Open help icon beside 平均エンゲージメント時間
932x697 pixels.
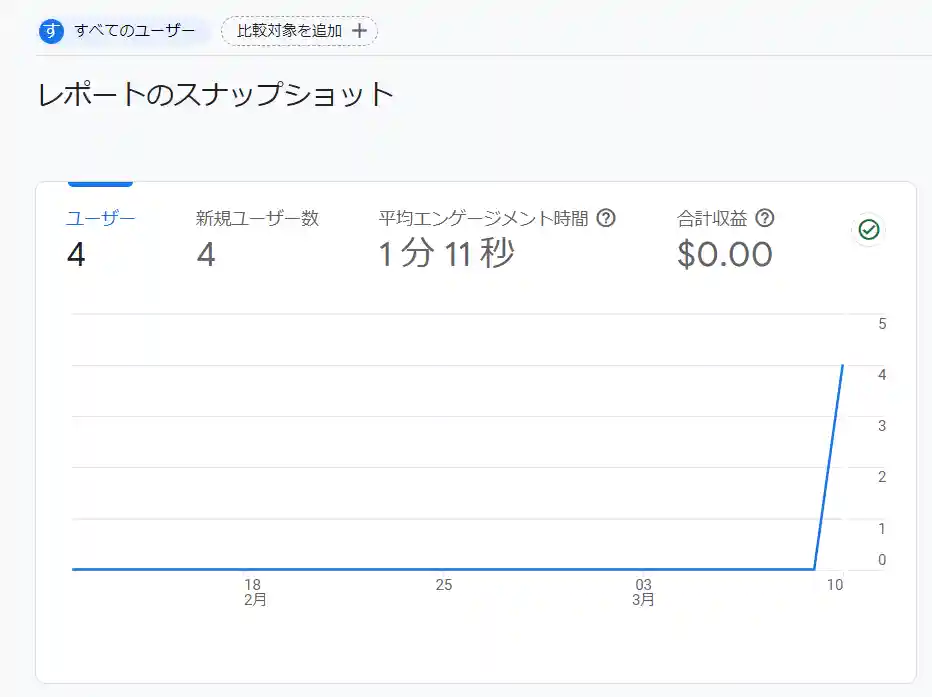(605, 218)
